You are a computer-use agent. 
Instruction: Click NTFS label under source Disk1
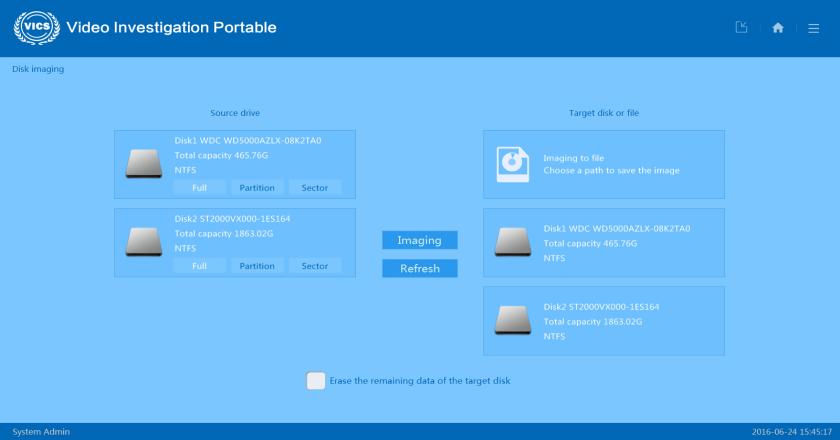[185, 170]
